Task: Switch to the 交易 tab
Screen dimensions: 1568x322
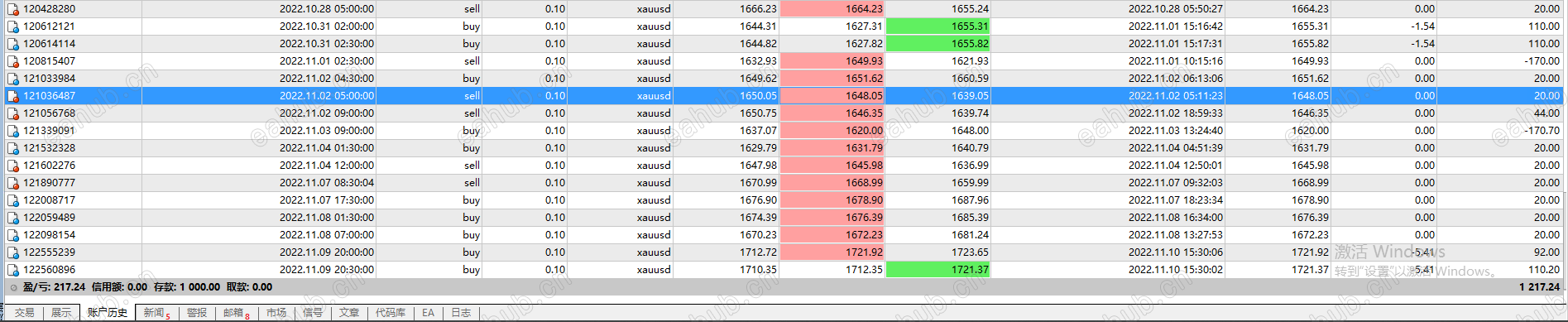Action: [x=25, y=313]
